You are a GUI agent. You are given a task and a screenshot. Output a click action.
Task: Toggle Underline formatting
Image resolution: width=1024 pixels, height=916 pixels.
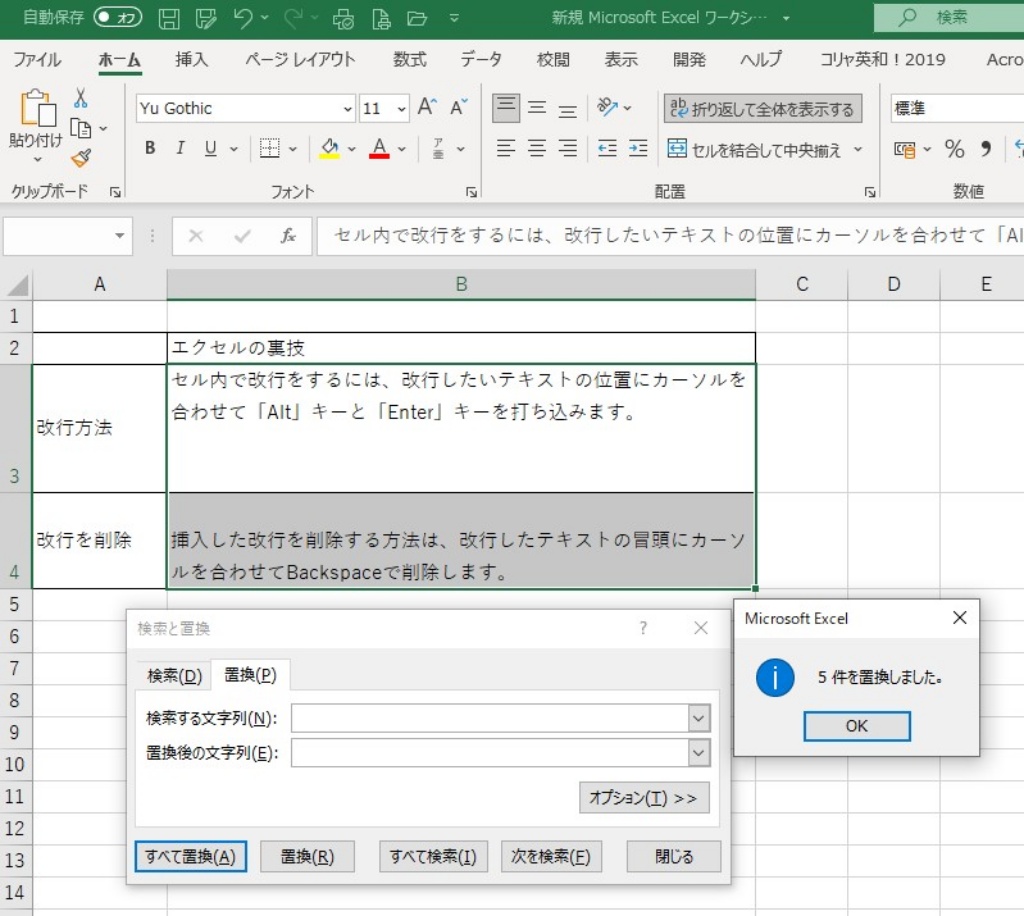coord(210,148)
